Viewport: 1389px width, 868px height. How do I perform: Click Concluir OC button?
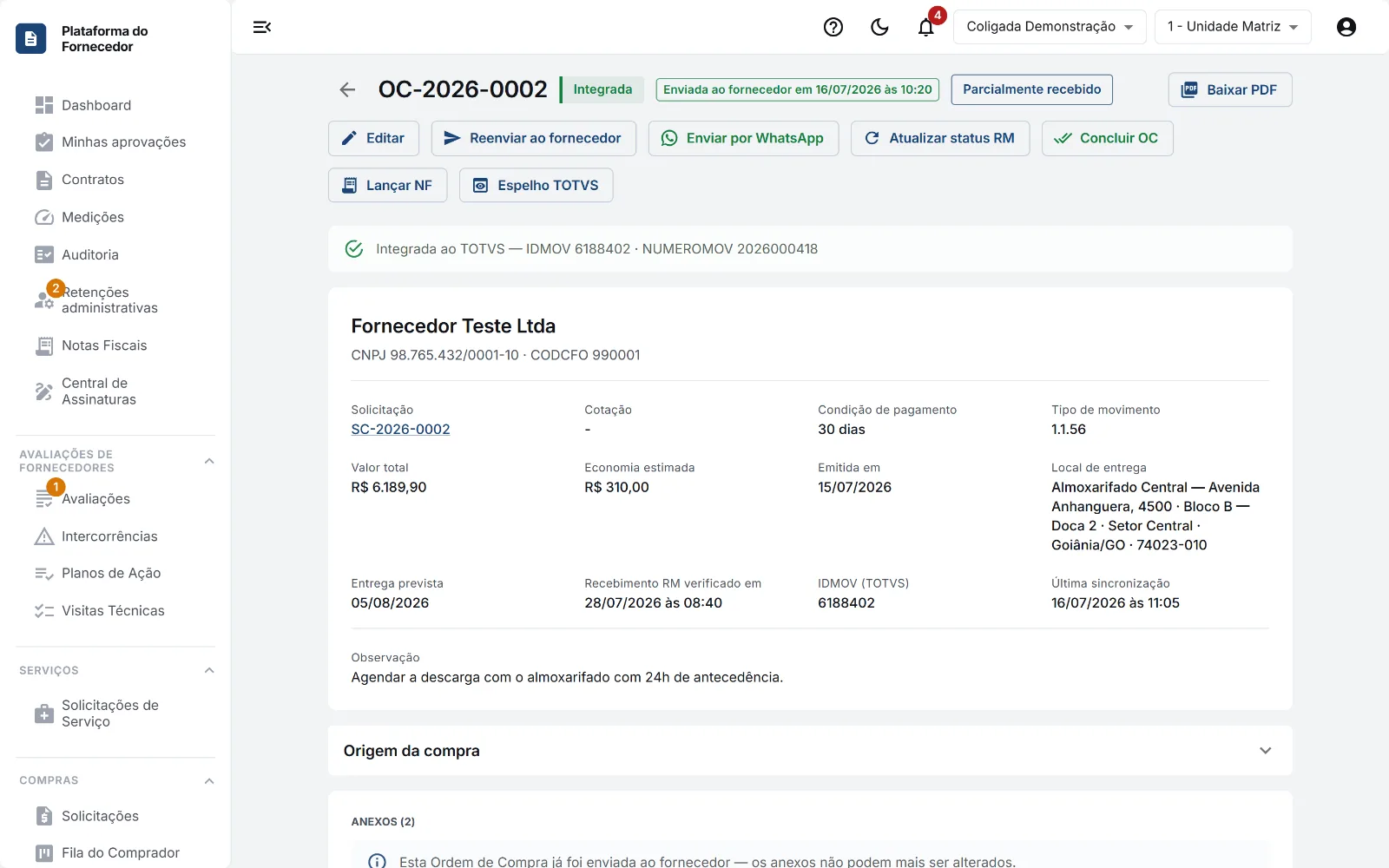pyautogui.click(x=1107, y=138)
